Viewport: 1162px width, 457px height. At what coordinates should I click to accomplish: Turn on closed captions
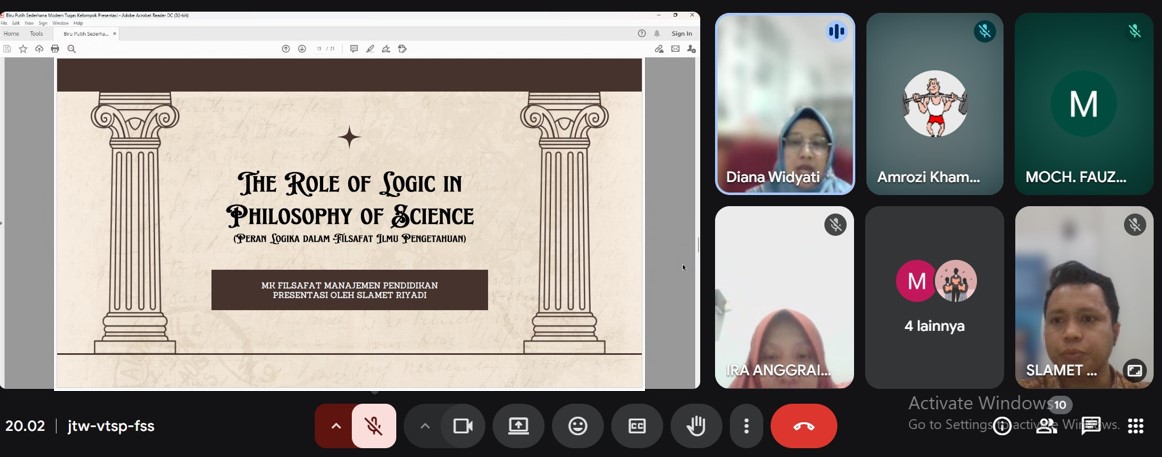(637, 426)
